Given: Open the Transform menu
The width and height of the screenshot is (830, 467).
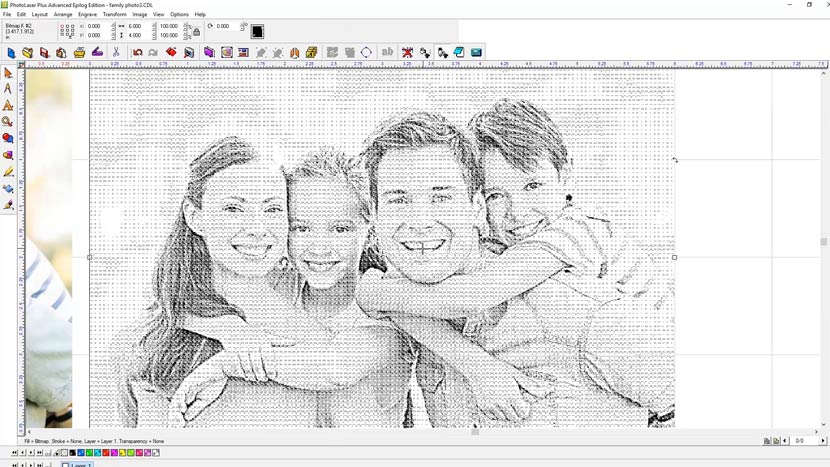Looking at the screenshot, I should point(115,15).
